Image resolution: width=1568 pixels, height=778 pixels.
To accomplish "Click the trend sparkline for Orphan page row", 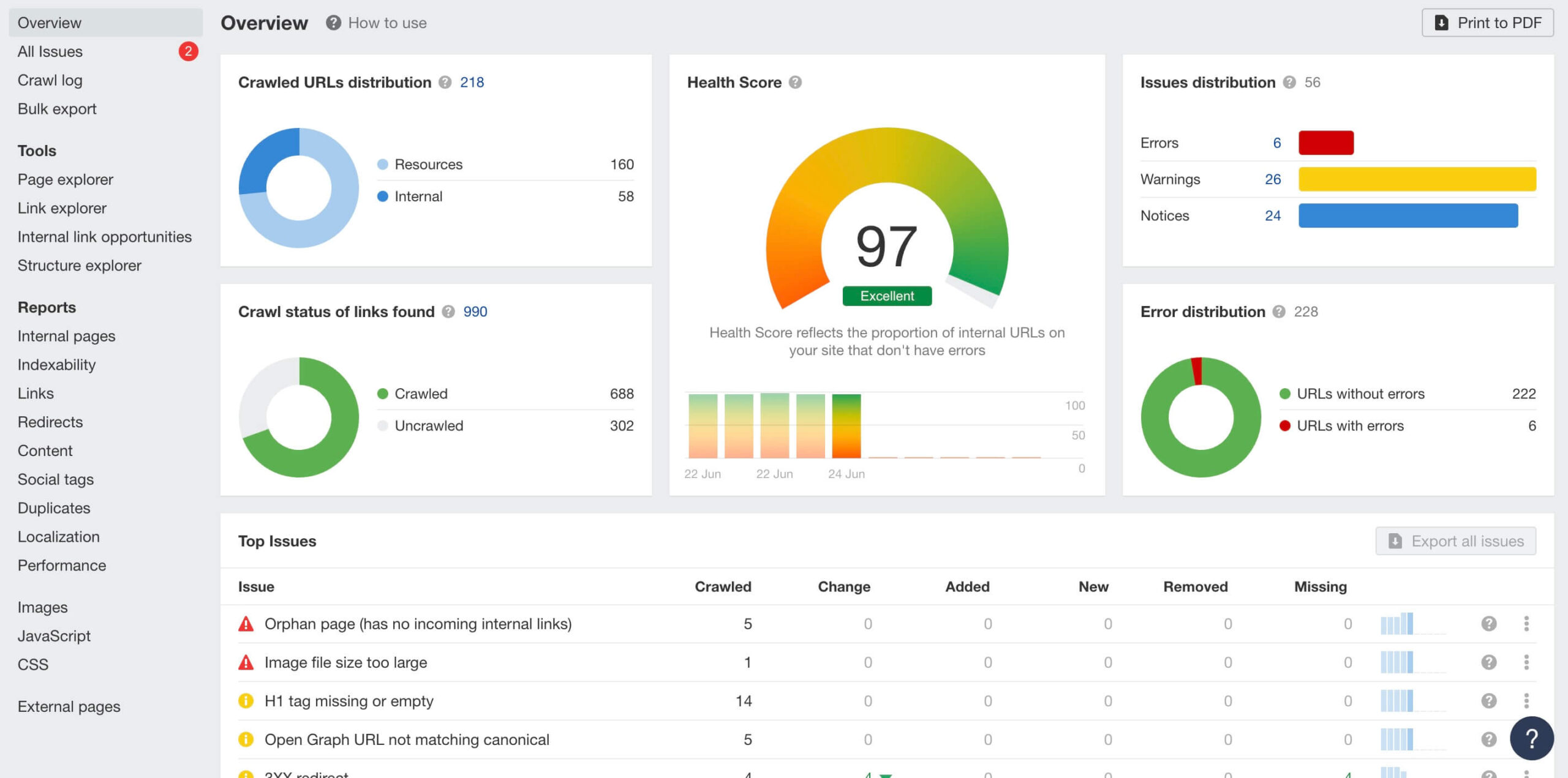I will pos(1412,624).
